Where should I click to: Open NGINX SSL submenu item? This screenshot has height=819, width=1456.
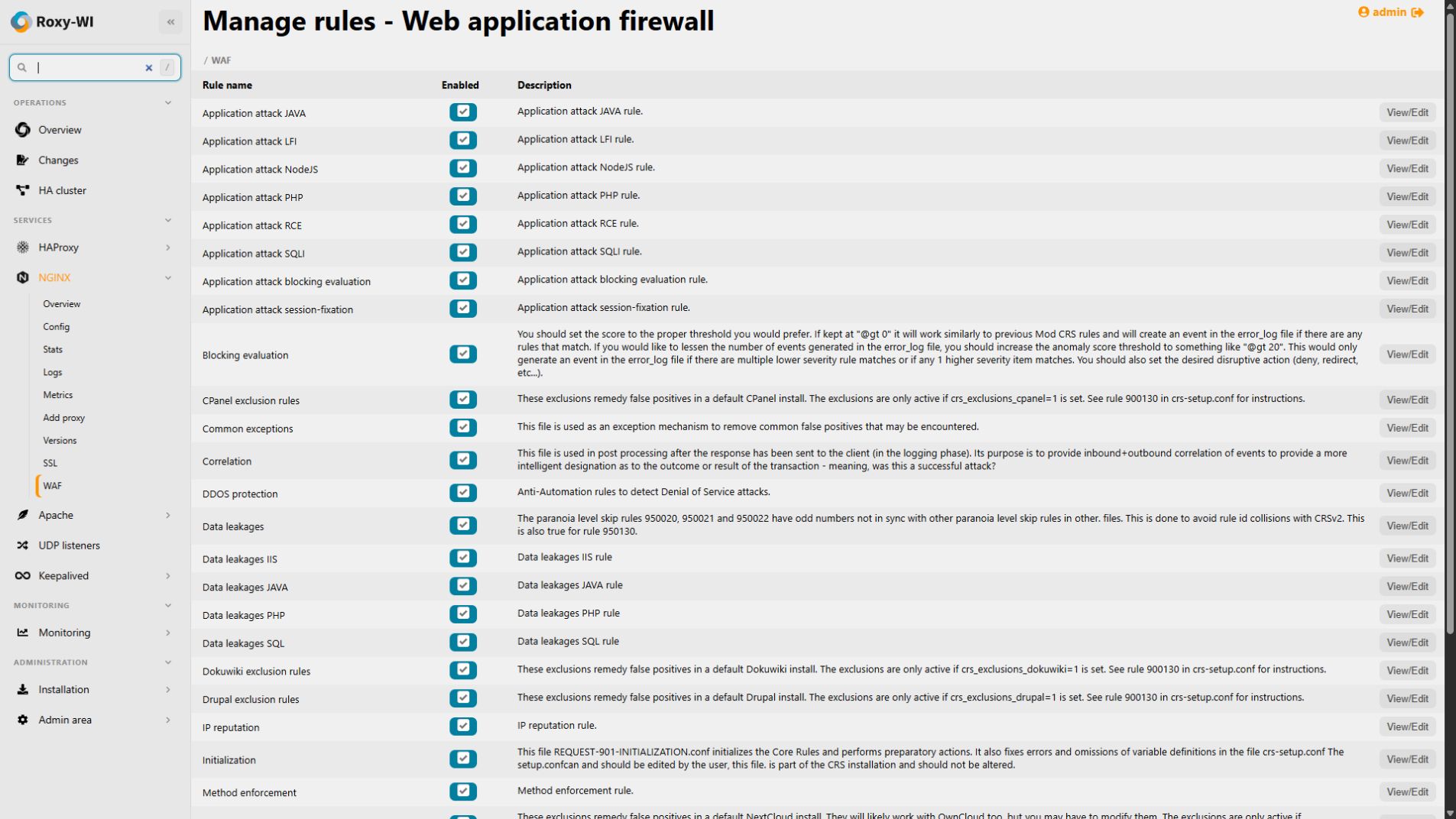[x=50, y=464]
